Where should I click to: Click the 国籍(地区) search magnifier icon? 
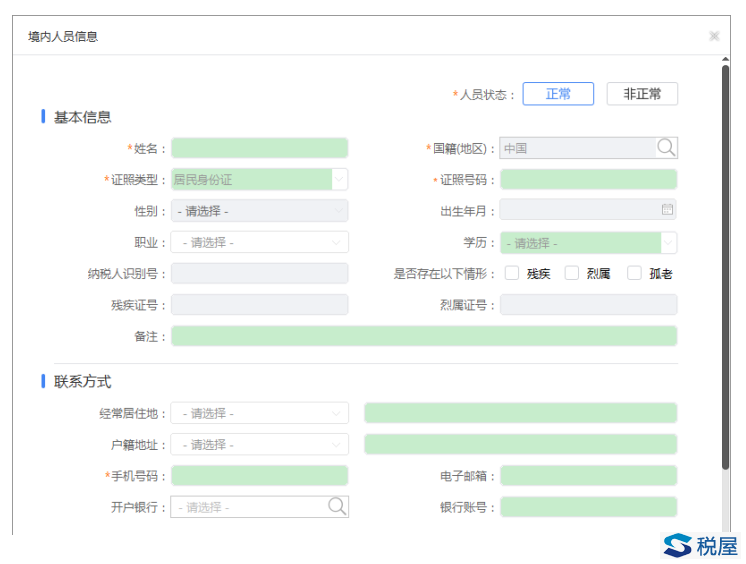666,148
